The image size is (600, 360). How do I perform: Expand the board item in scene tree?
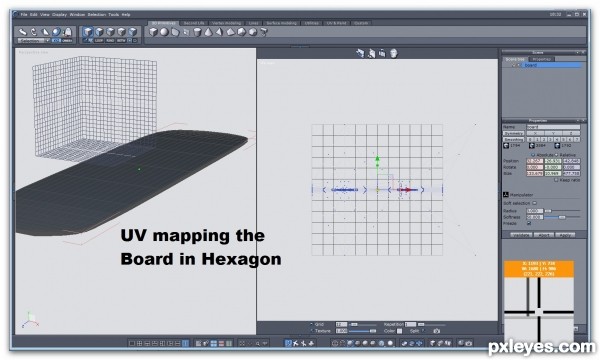click(514, 65)
